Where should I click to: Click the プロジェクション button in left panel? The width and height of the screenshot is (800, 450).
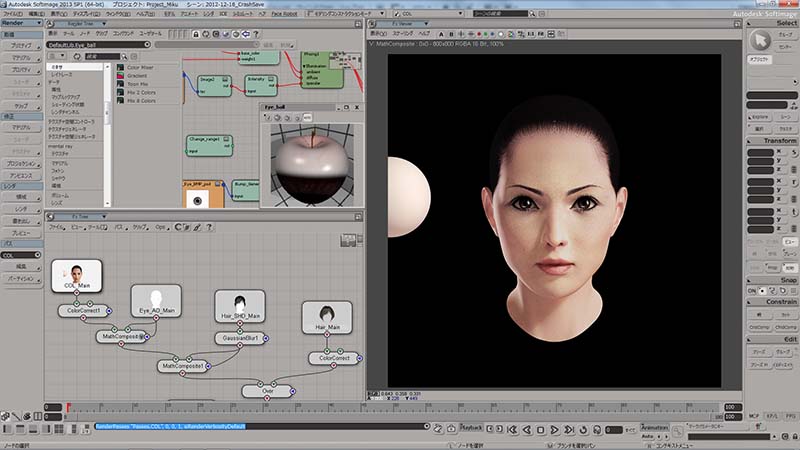[21, 164]
